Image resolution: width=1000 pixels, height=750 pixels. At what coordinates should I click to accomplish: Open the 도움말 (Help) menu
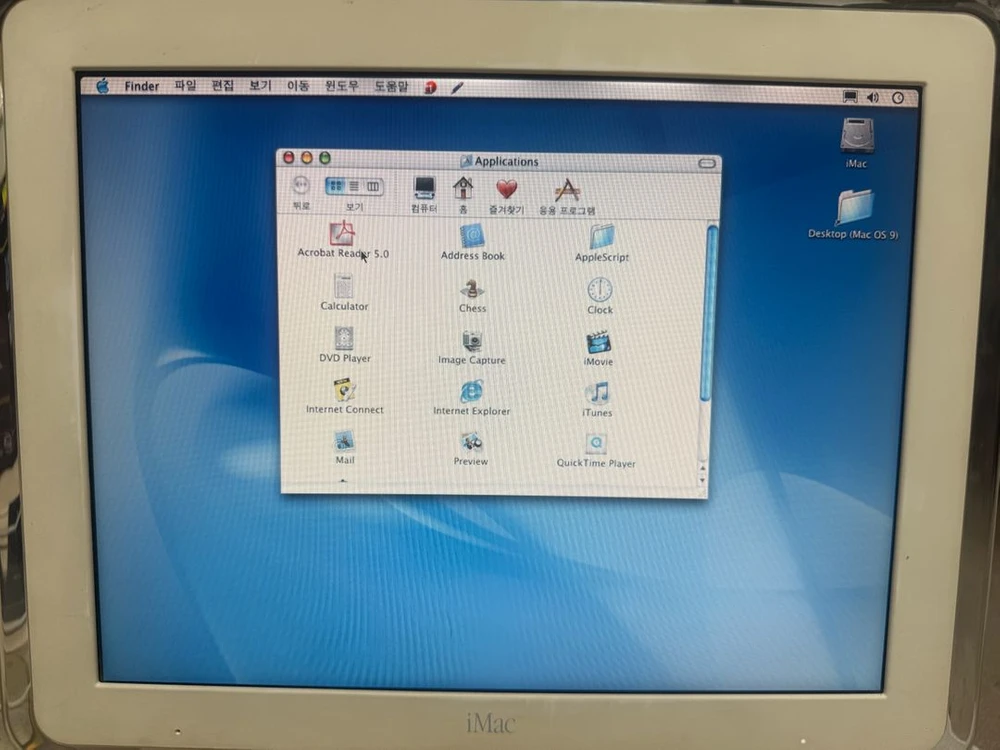tap(391, 86)
